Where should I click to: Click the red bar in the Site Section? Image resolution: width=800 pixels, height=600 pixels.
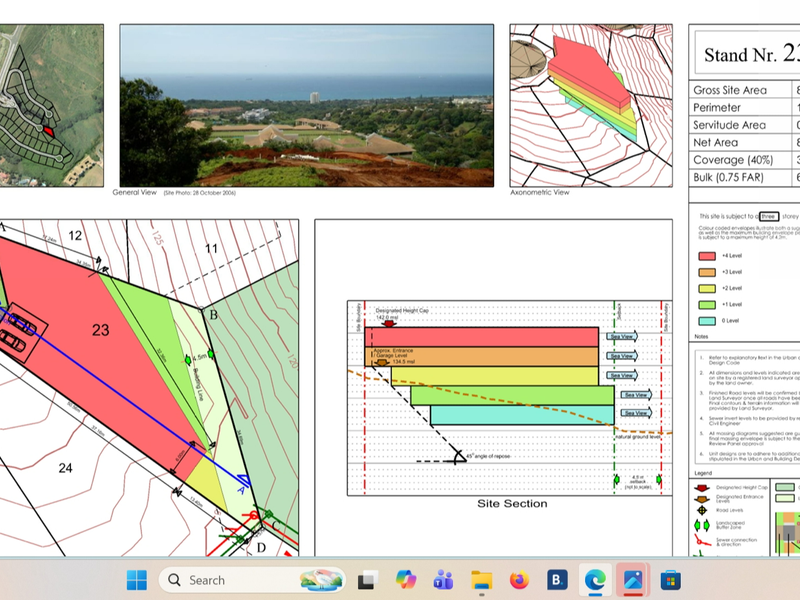(482, 337)
